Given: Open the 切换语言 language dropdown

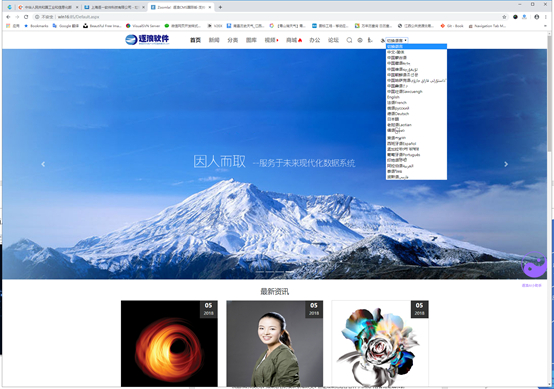Looking at the screenshot, I should coord(397,40).
